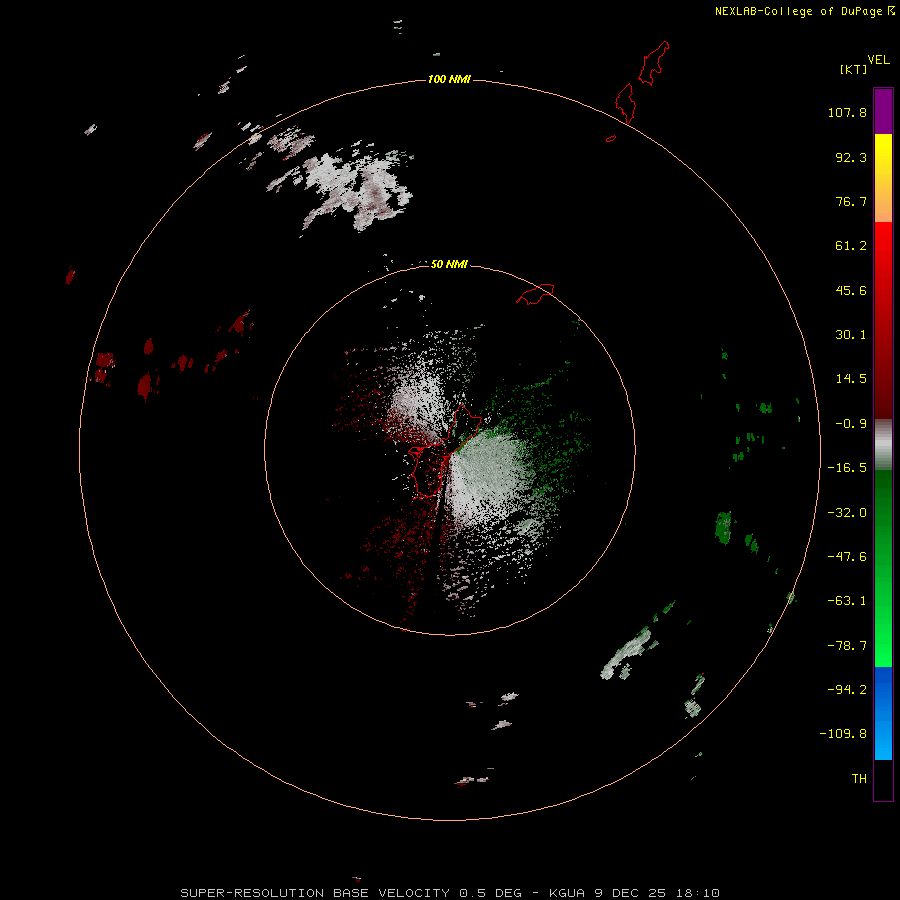Click the 14.5 velocity scale label

[x=851, y=379]
